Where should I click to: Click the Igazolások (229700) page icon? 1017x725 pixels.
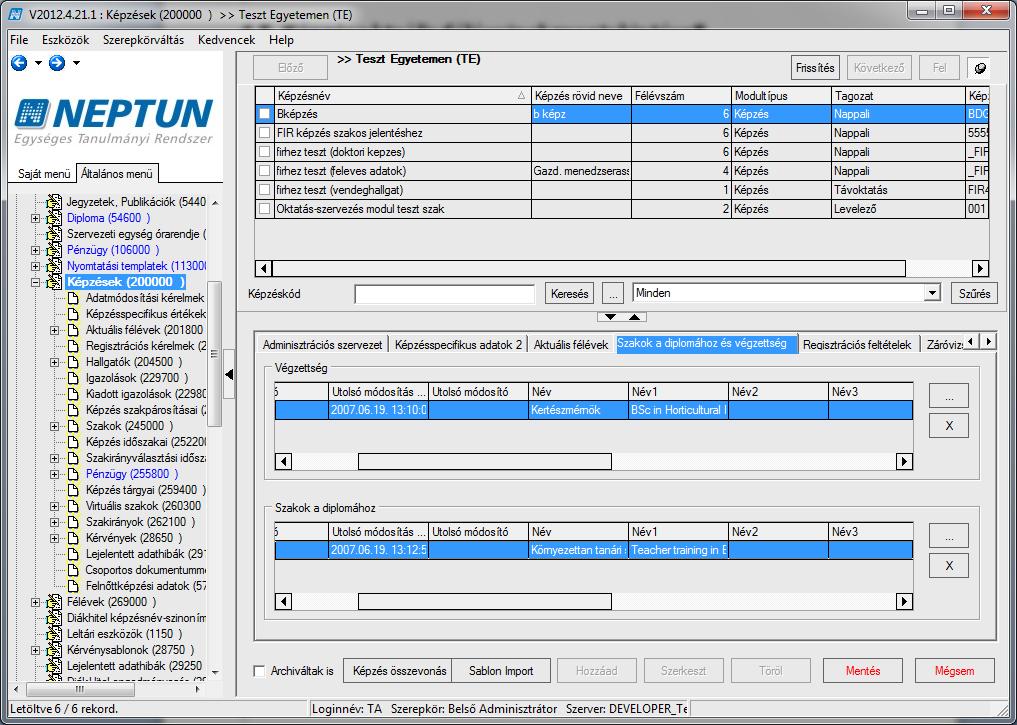tap(73, 378)
